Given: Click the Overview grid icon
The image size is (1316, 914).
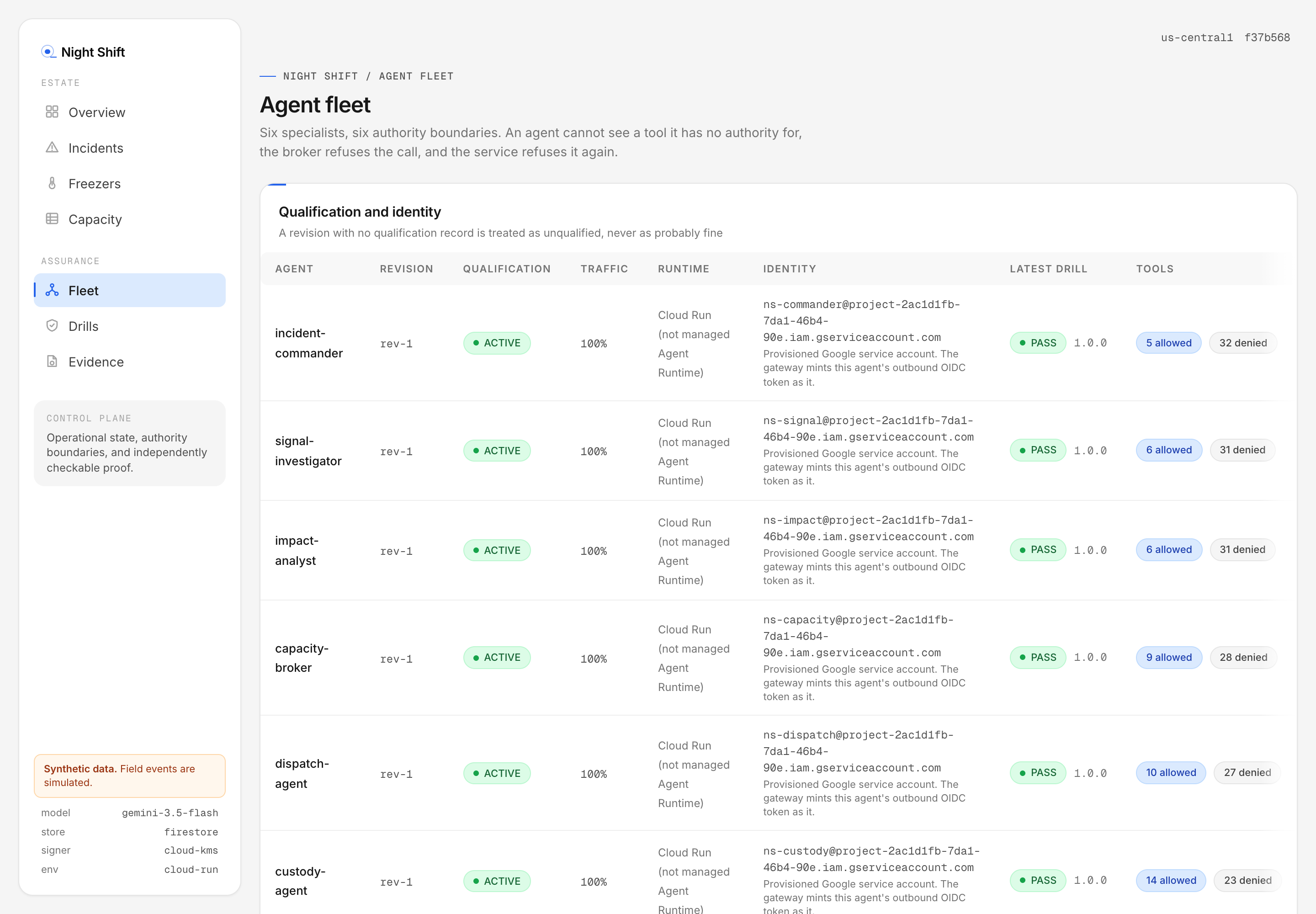Looking at the screenshot, I should 52,112.
